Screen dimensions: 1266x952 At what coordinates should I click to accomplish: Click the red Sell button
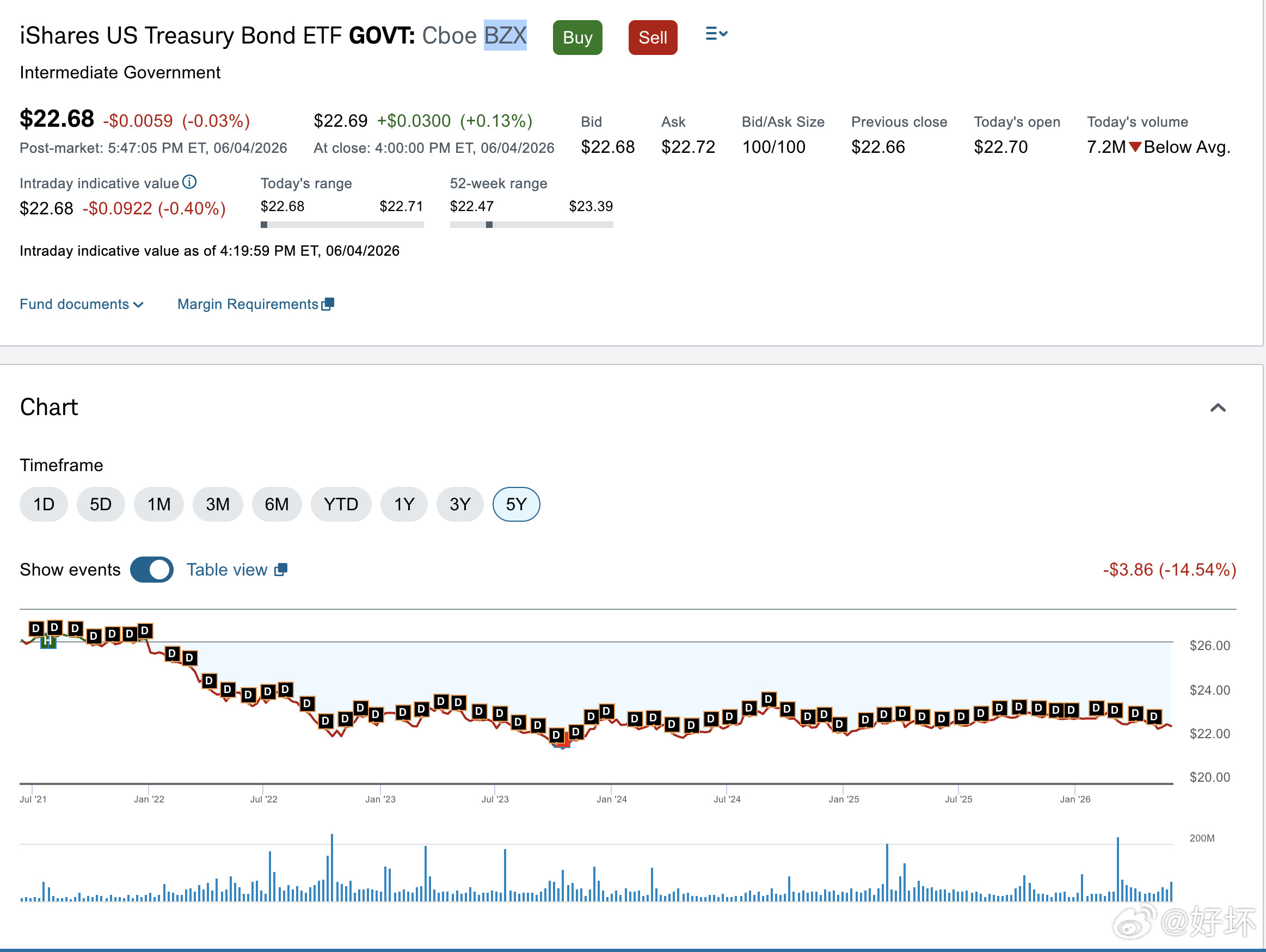click(x=653, y=37)
